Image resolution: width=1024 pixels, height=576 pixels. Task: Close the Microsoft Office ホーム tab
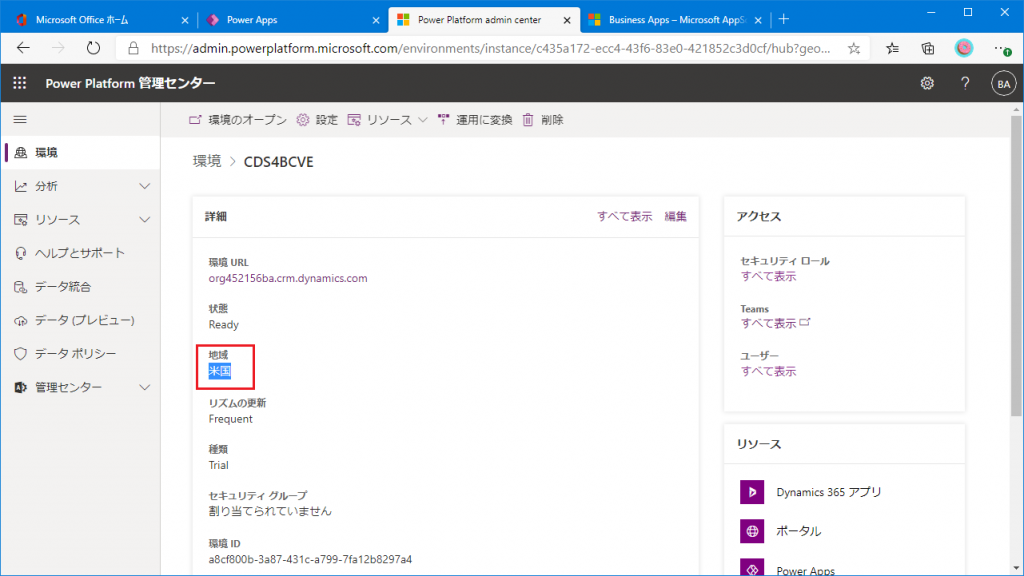(x=185, y=20)
